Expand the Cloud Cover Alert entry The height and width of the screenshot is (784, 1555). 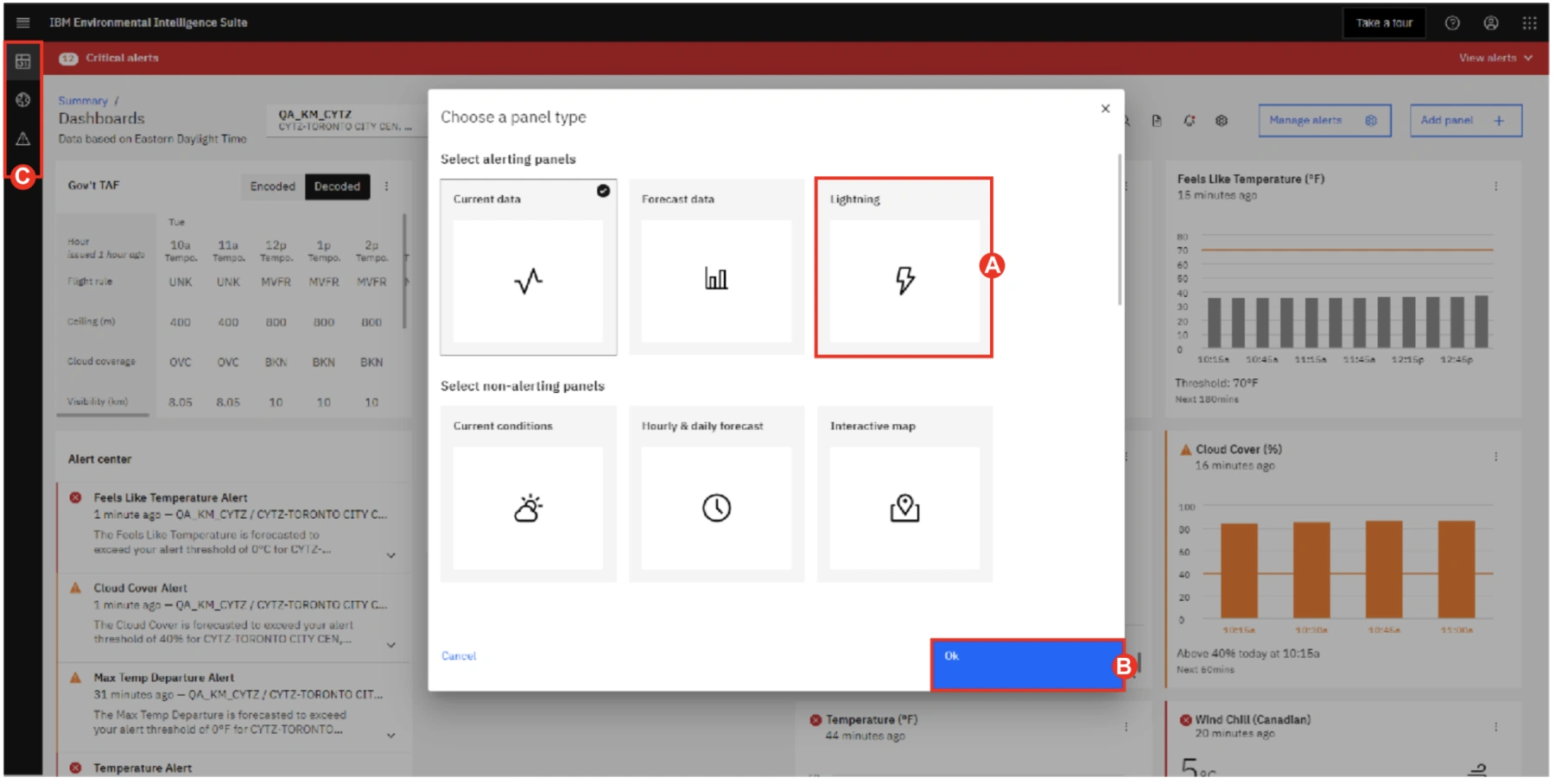pos(391,645)
